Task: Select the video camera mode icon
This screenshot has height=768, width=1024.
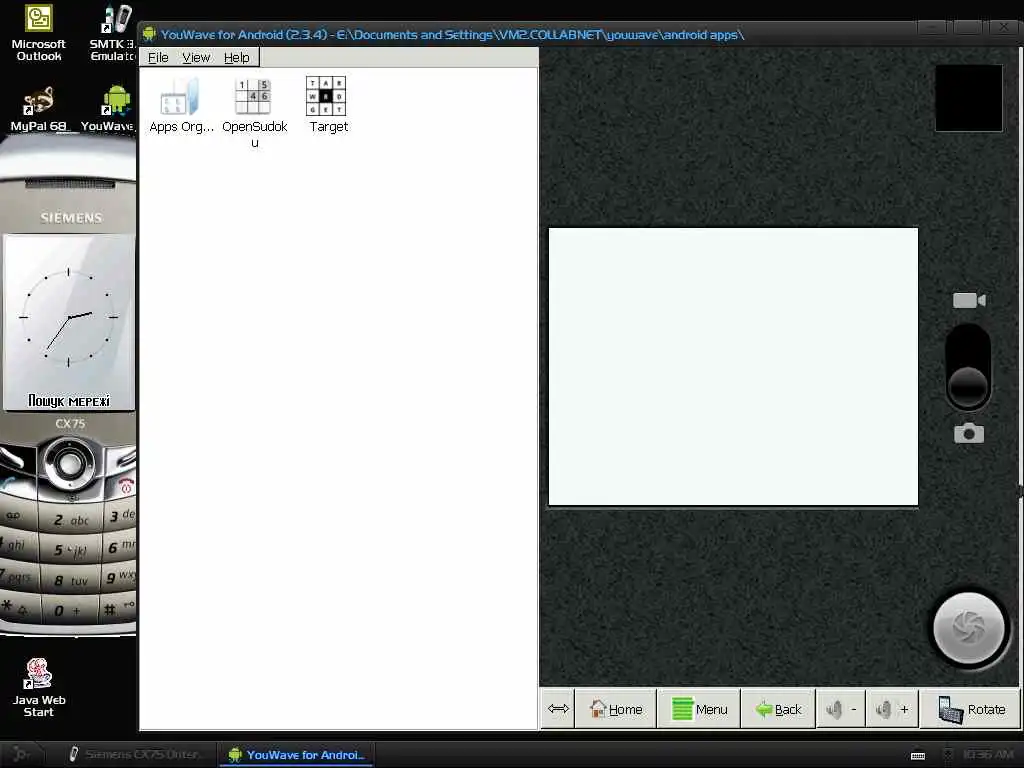Action: [x=968, y=300]
